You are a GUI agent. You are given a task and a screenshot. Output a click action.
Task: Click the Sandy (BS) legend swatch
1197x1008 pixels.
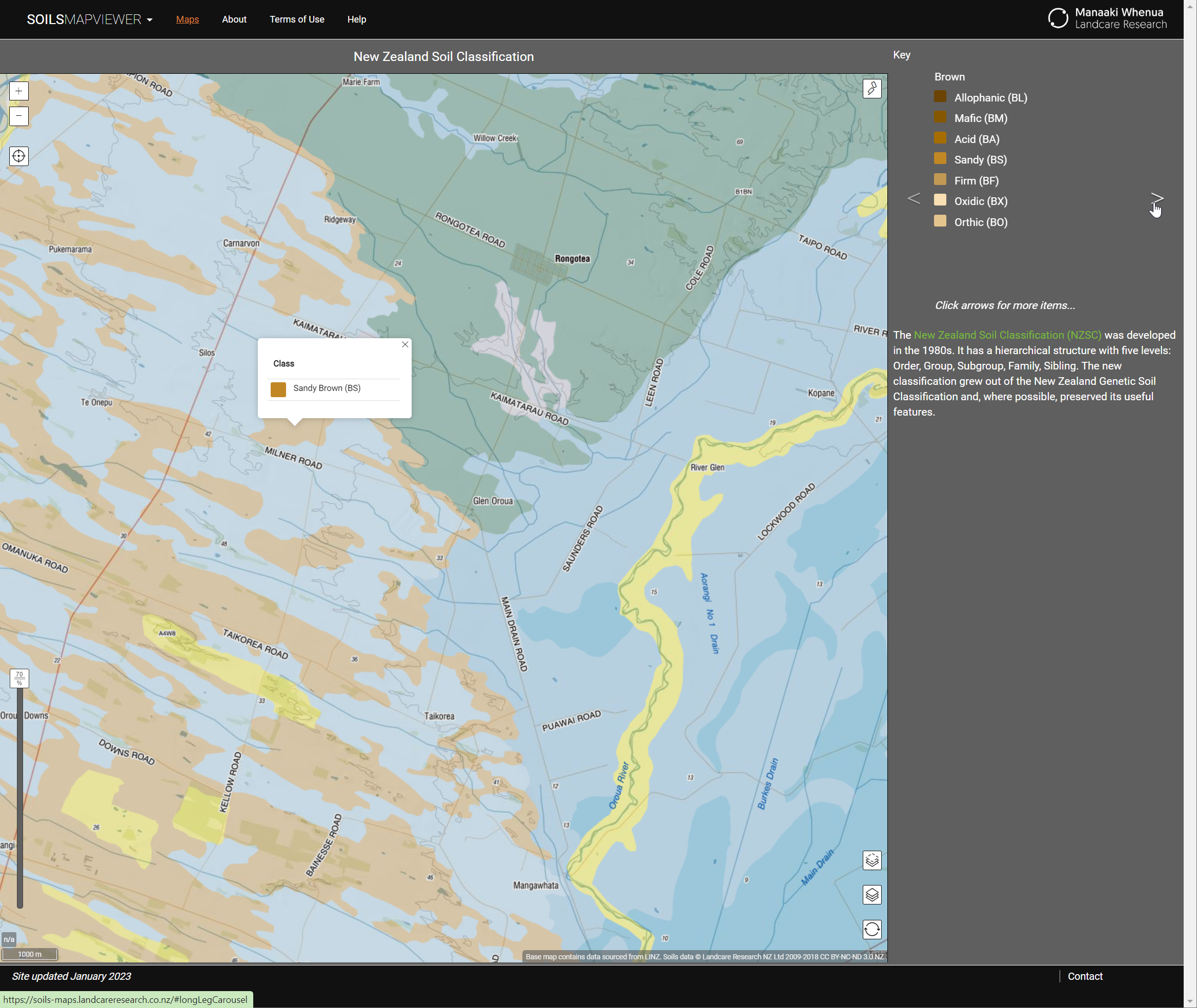click(x=940, y=159)
